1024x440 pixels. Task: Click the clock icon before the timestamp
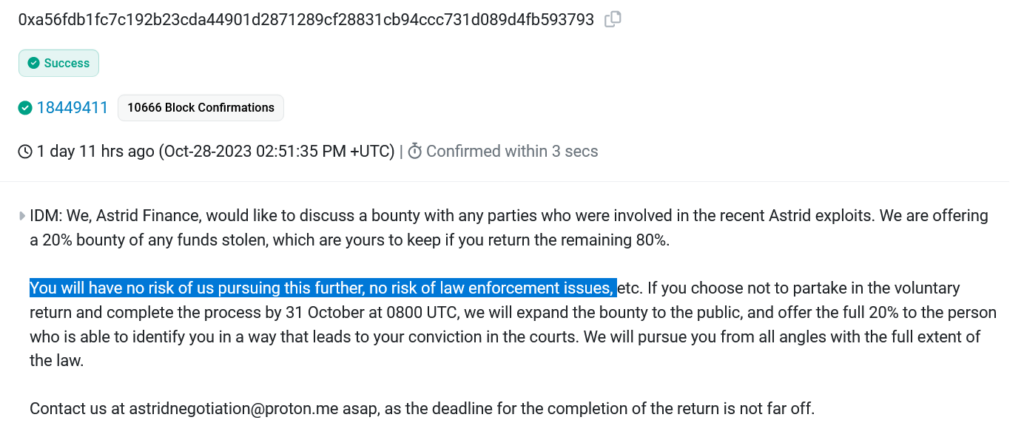(x=25, y=152)
